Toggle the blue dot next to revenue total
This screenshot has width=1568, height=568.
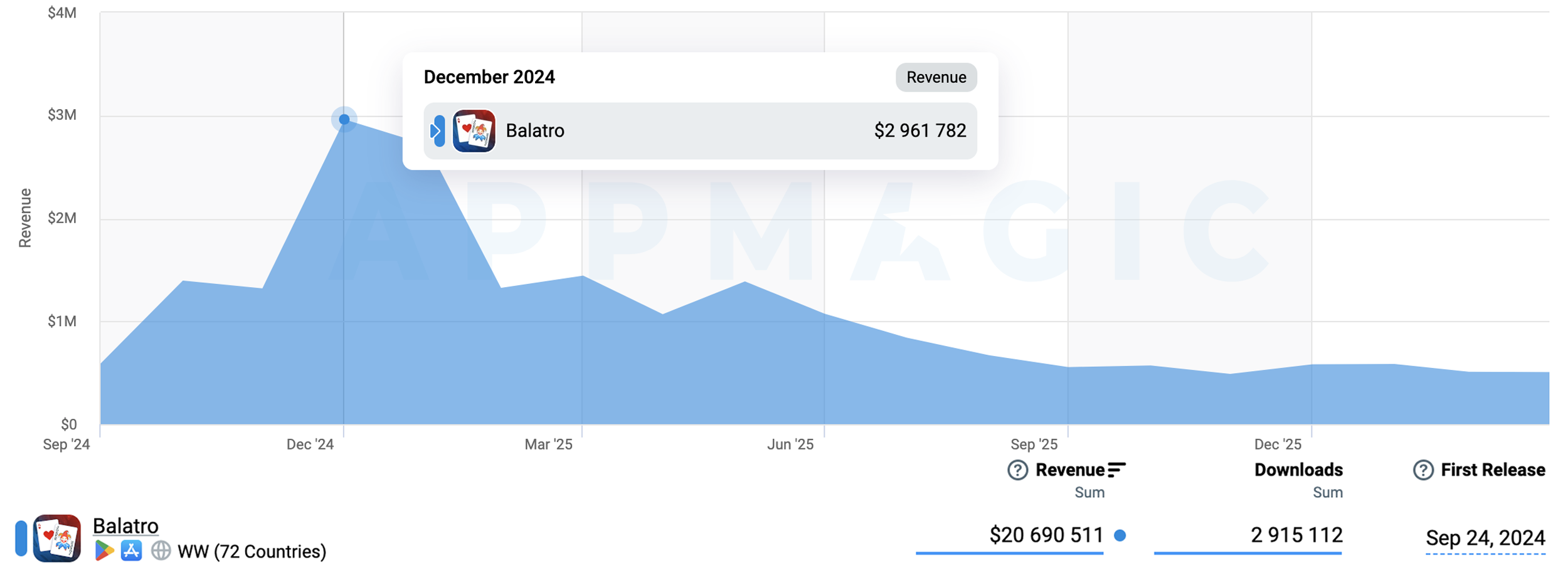(x=1120, y=535)
